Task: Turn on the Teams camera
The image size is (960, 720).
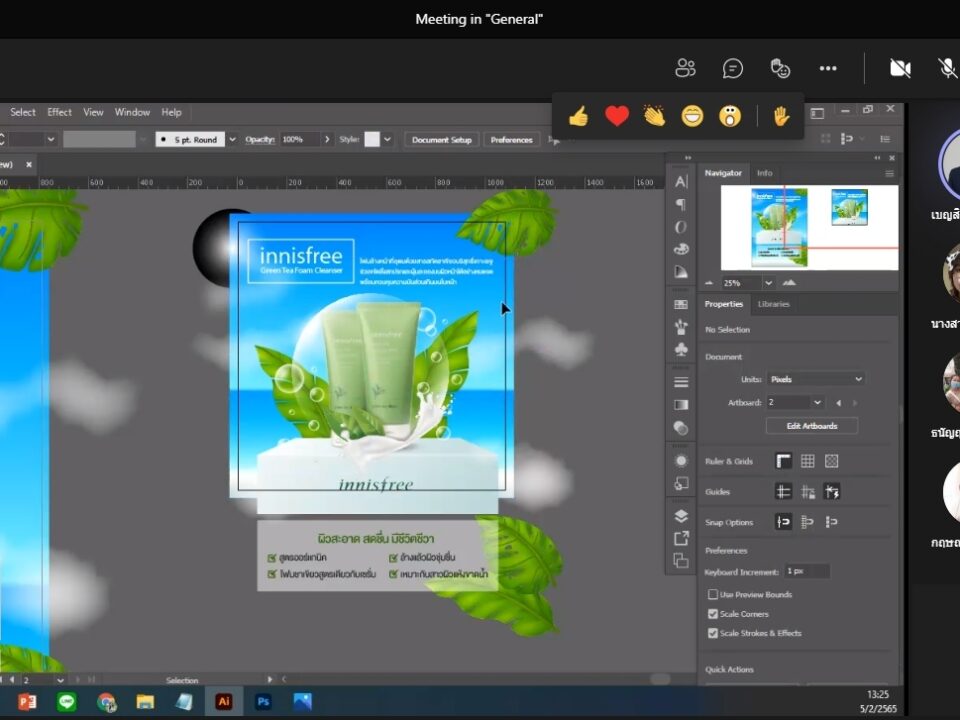Action: tap(900, 68)
